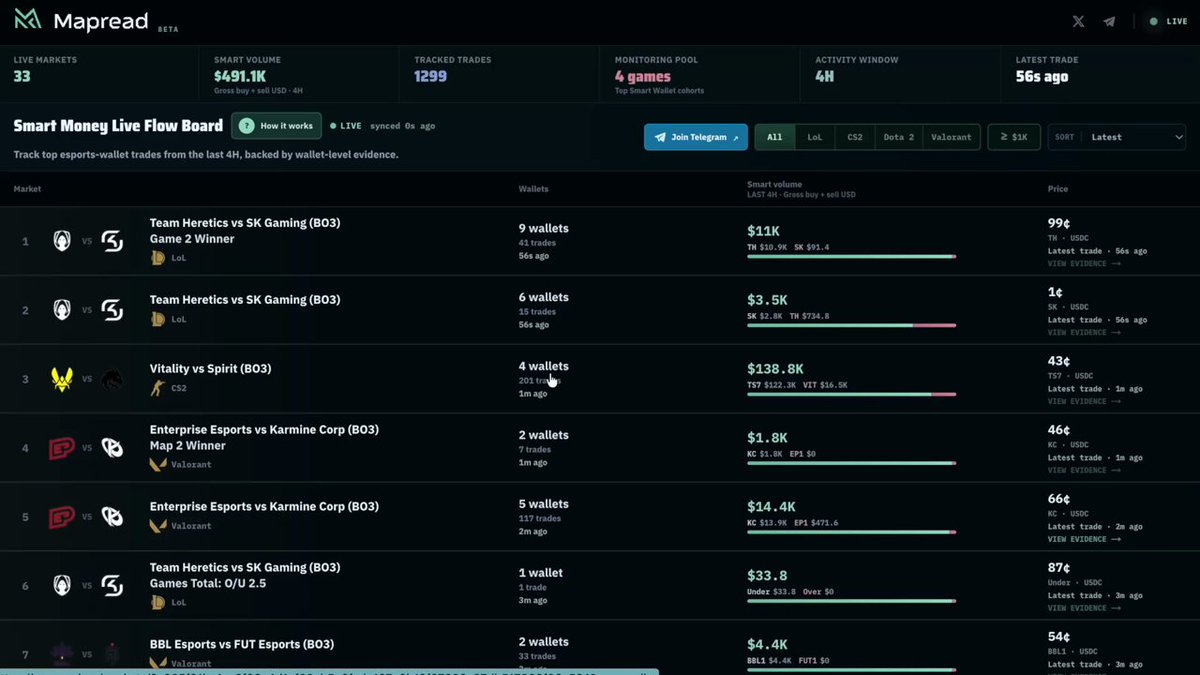Click the Spirit team logo
This screenshot has width=1200, height=675.
pos(112,379)
